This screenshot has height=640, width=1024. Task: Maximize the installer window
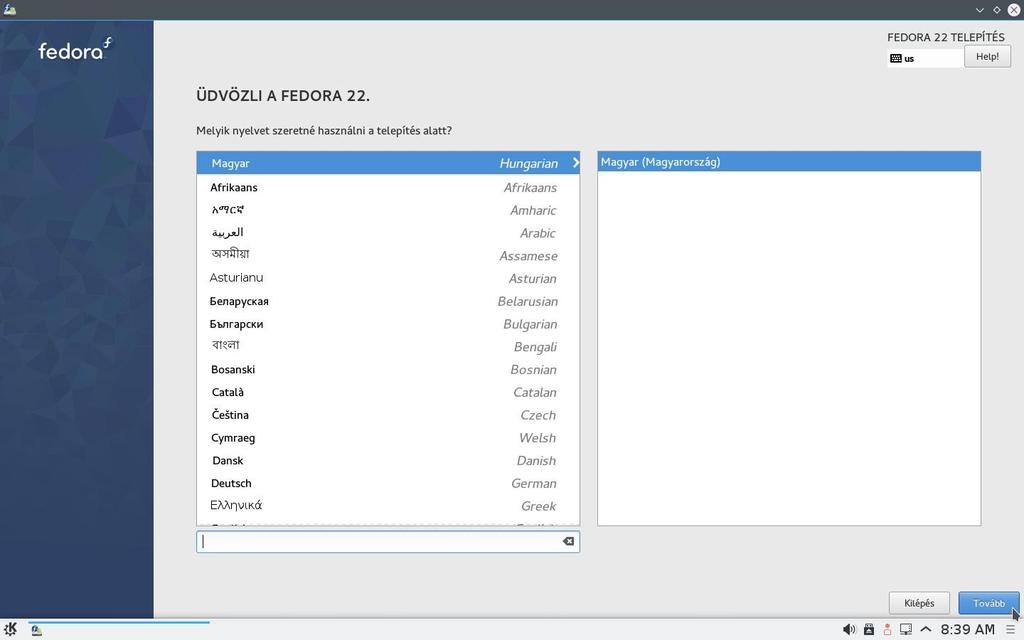997,10
